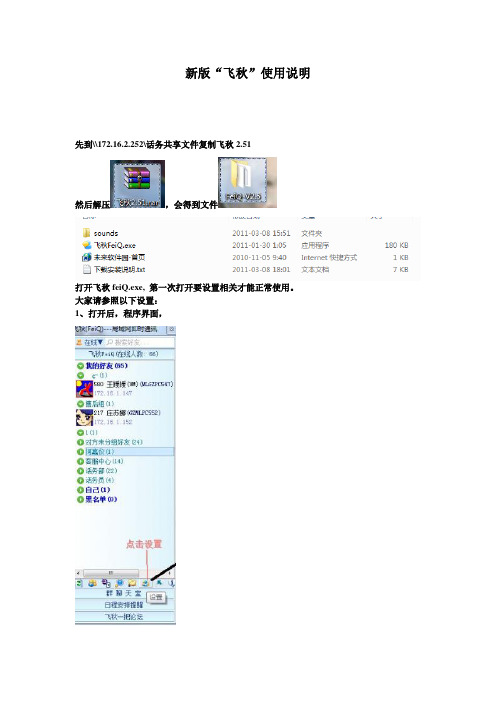The height and width of the screenshot is (702, 496).
Task: Click the orange user status icon beside 在线
Action: coord(79,342)
